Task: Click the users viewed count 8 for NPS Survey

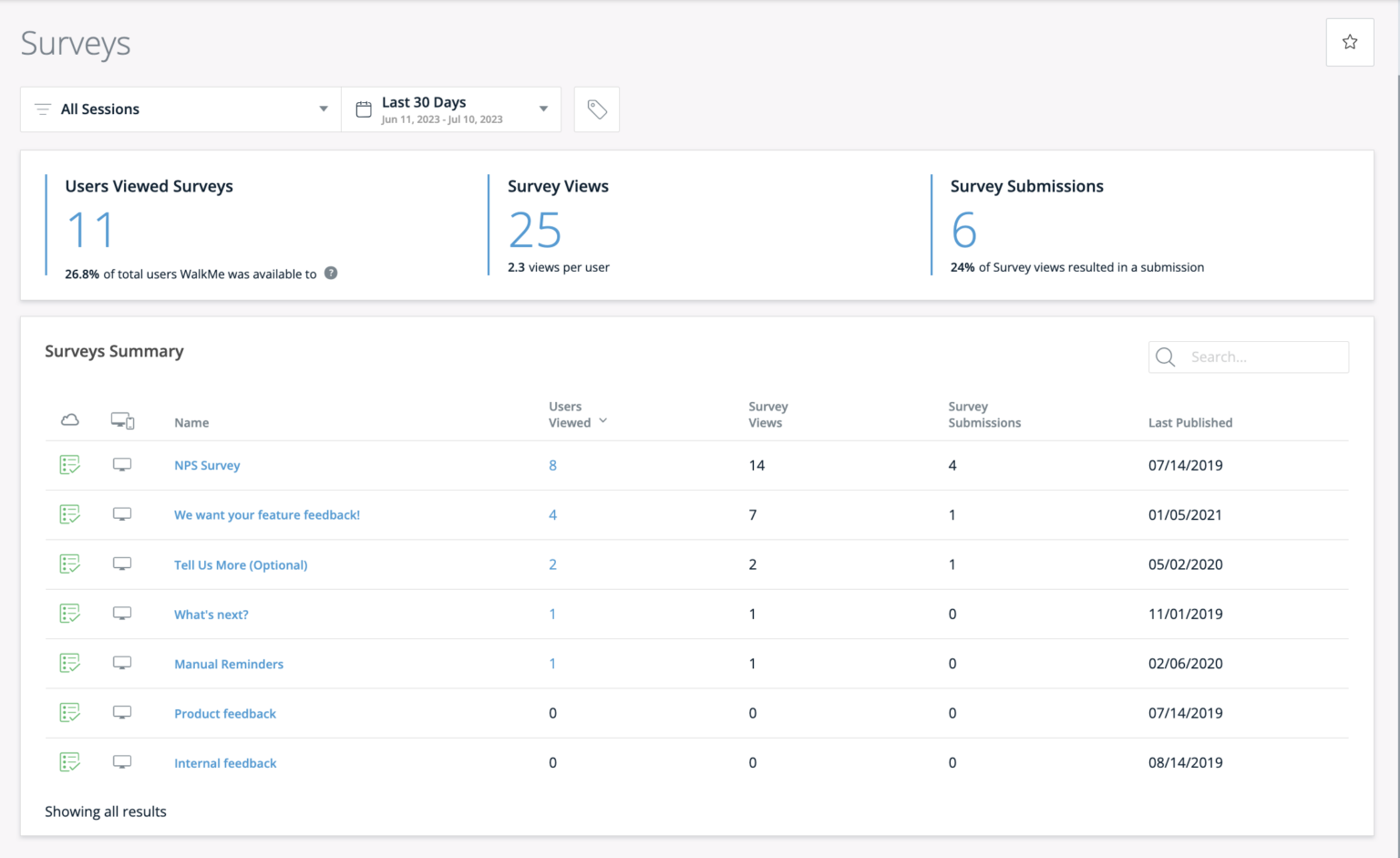Action: pos(552,465)
